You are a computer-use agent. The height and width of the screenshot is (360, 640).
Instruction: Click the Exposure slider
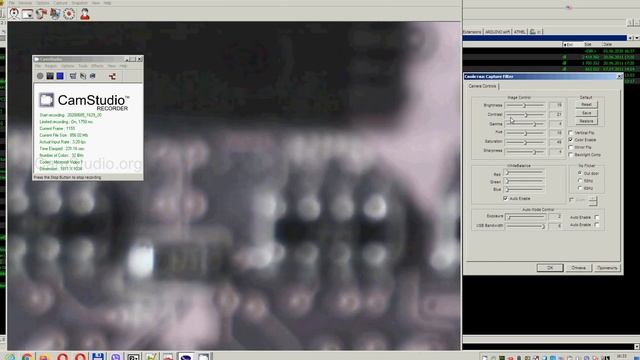525,217
